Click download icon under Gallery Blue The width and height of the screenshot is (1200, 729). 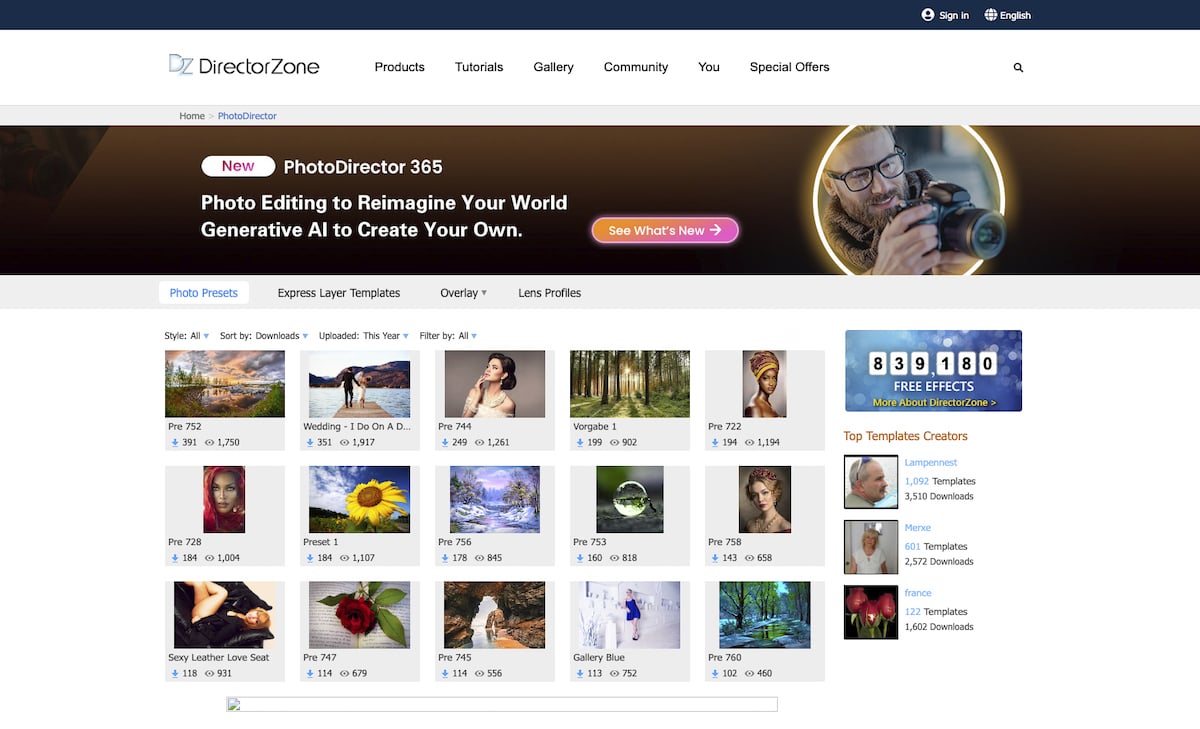point(580,673)
